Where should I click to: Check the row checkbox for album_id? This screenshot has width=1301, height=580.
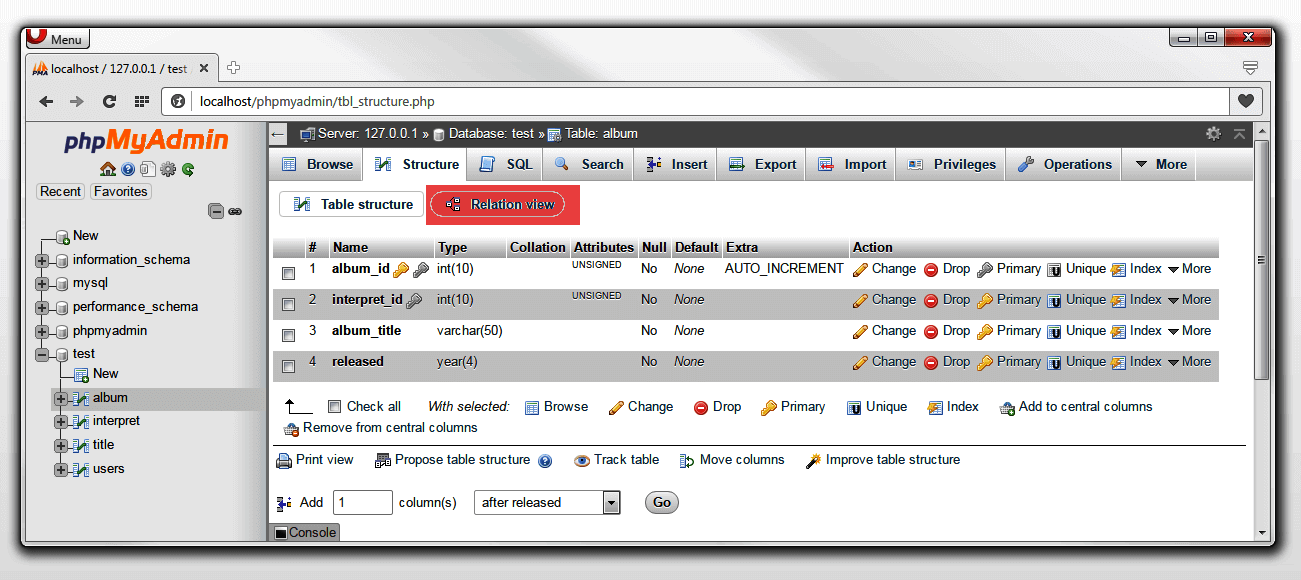click(x=288, y=272)
